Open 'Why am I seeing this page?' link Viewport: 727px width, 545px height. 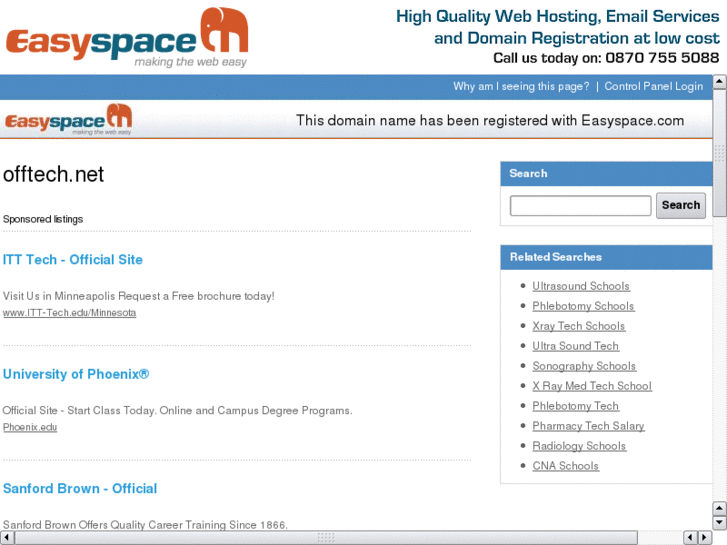click(x=521, y=87)
